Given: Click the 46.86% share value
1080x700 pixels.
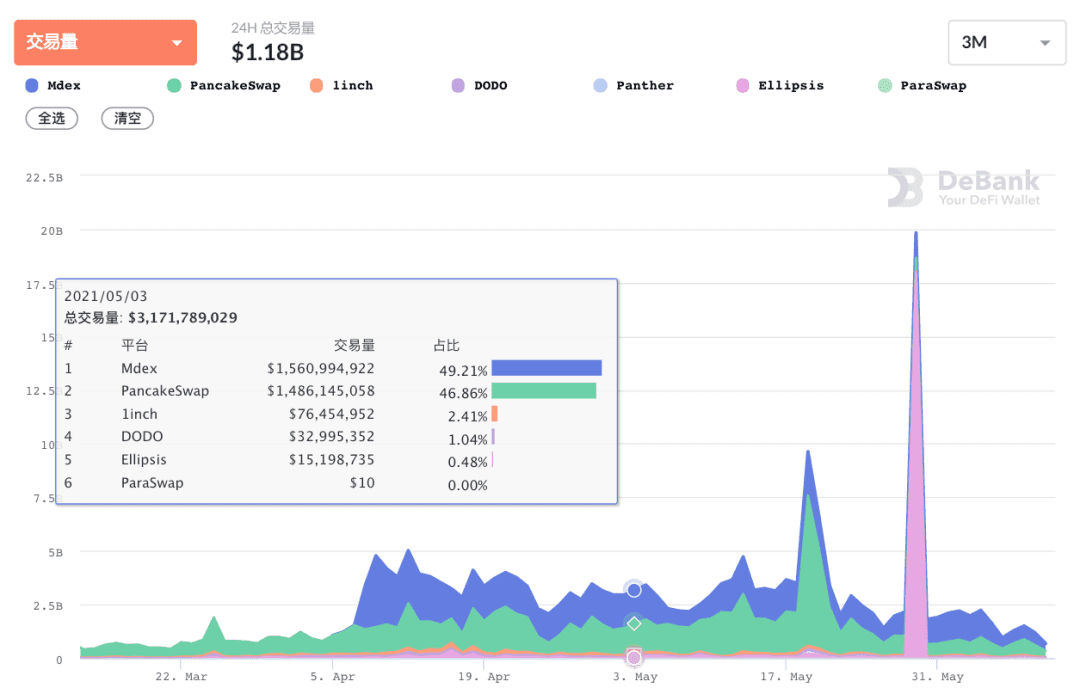Looking at the screenshot, I should pos(463,393).
